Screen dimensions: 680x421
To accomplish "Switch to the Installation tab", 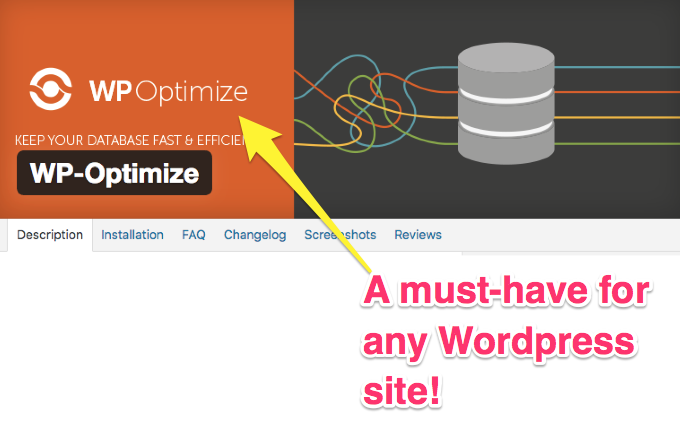I will click(x=132, y=235).
